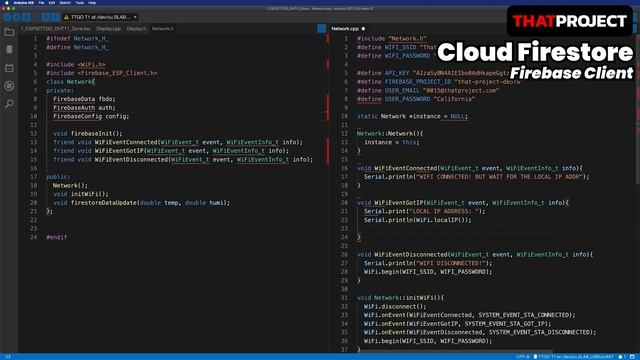
Task: Open the Library Manager sidebar icon
Action: [9, 68]
